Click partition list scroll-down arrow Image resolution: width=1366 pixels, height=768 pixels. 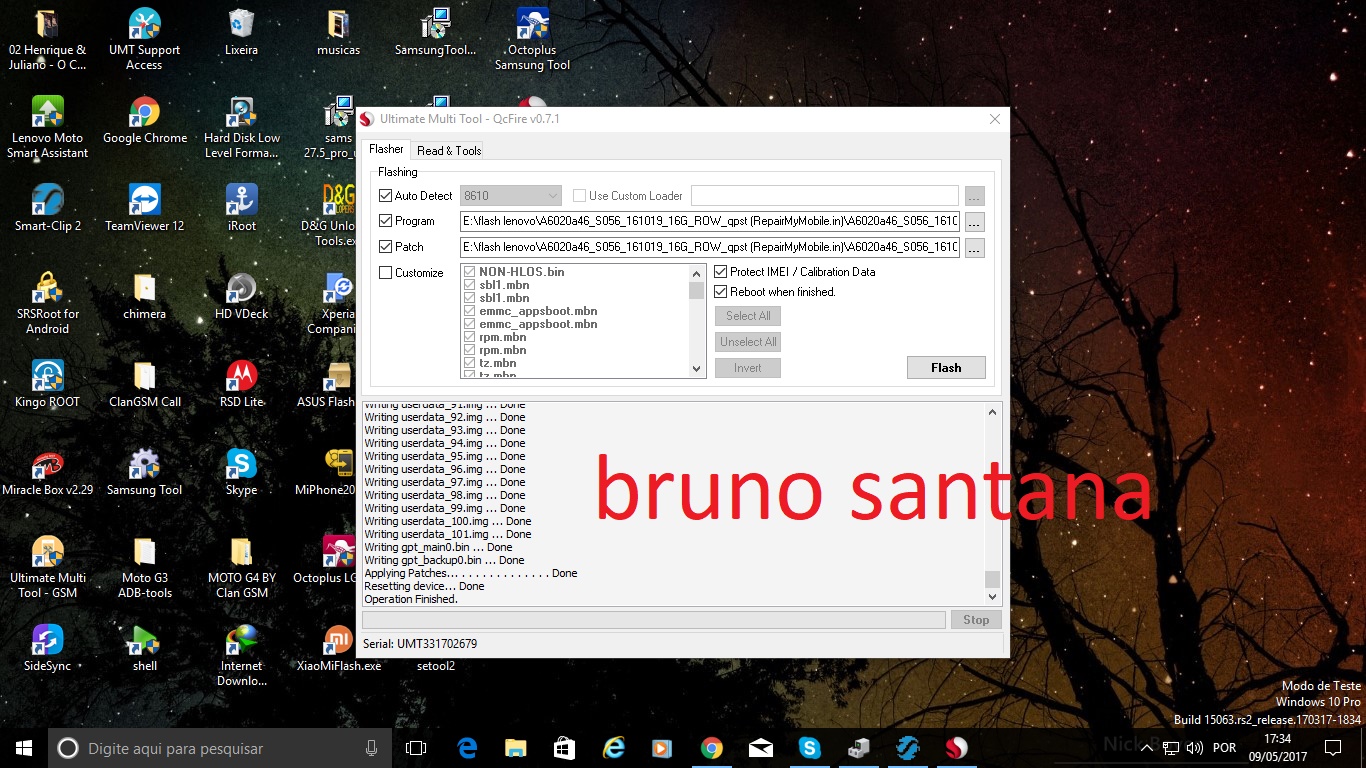tap(697, 369)
